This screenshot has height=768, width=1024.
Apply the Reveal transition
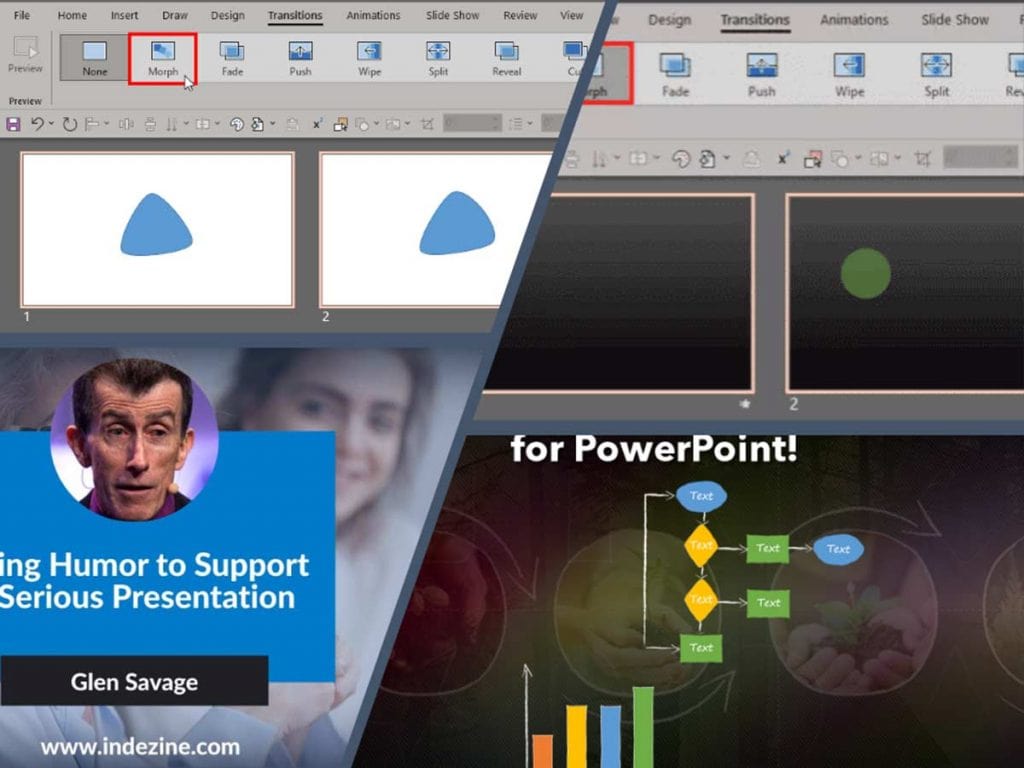coord(505,58)
